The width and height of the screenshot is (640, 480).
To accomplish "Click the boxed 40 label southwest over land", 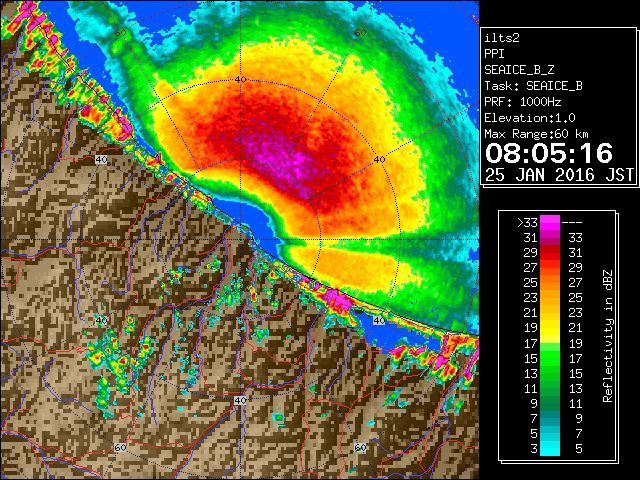I will [x=101, y=320].
